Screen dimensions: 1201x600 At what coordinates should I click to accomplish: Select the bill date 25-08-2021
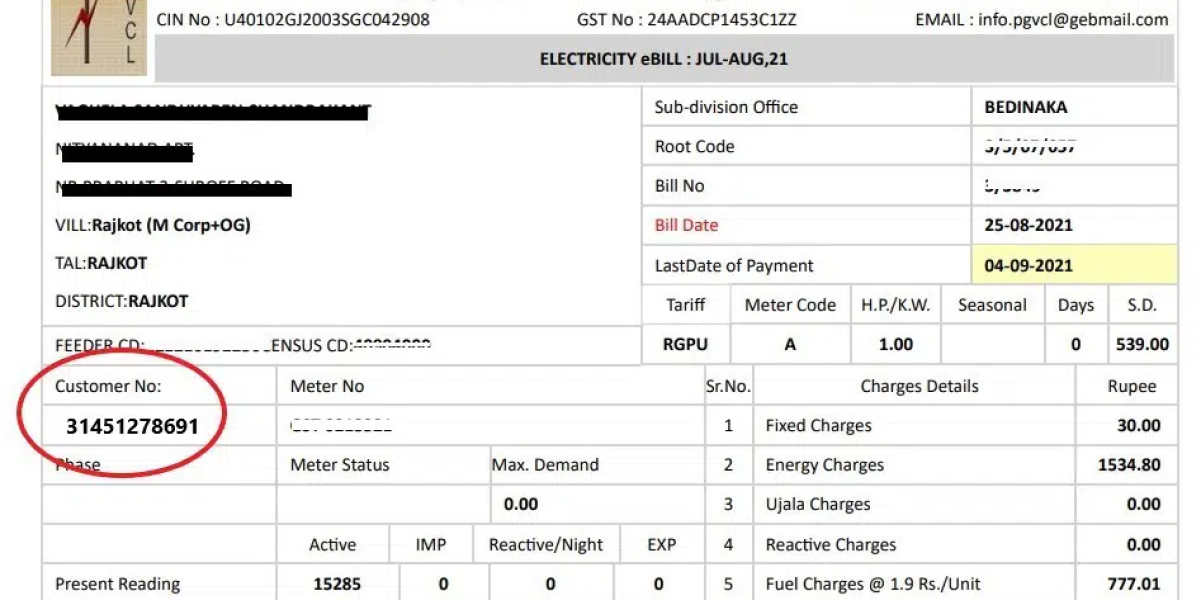1028,225
